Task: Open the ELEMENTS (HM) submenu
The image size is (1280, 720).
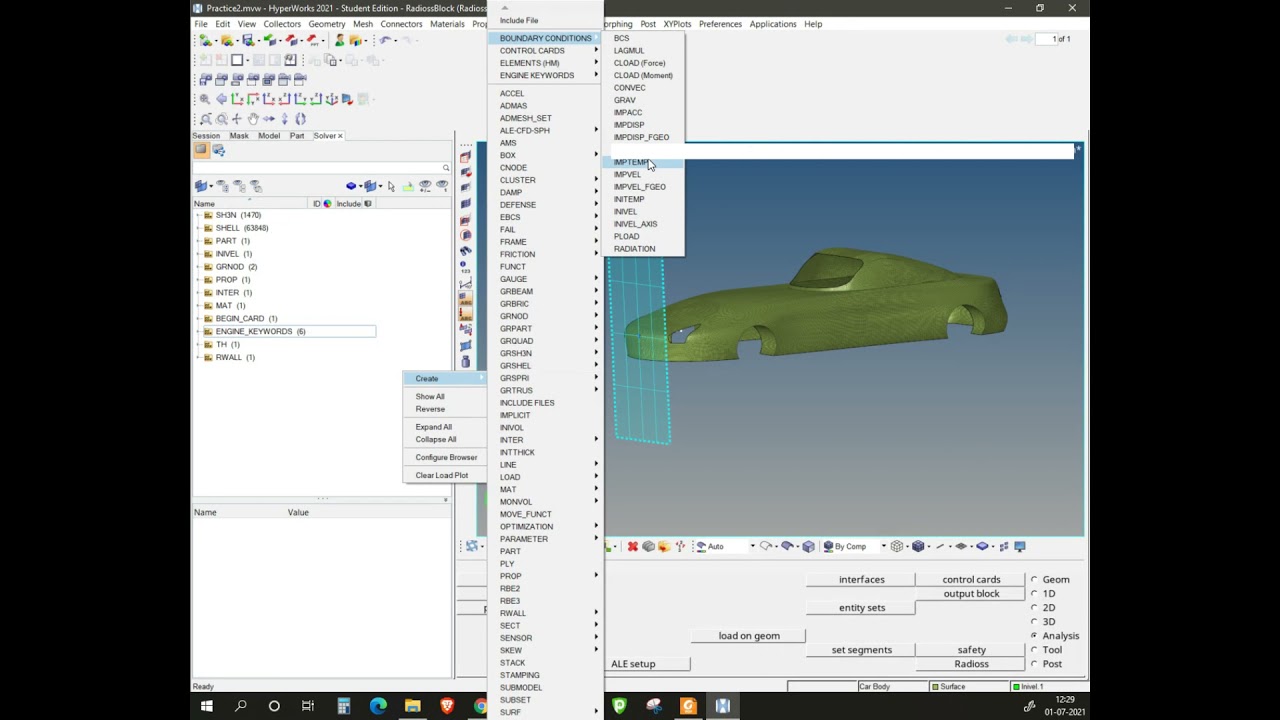Action: [546, 63]
